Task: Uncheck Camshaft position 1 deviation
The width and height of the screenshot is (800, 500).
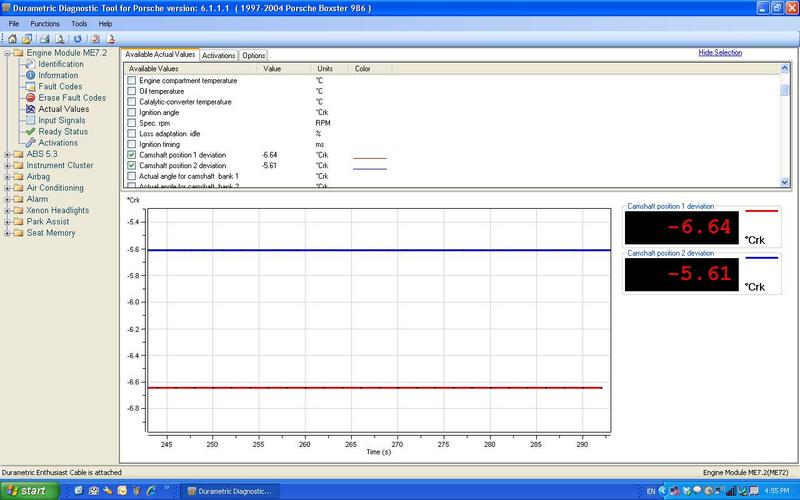Action: coord(132,155)
